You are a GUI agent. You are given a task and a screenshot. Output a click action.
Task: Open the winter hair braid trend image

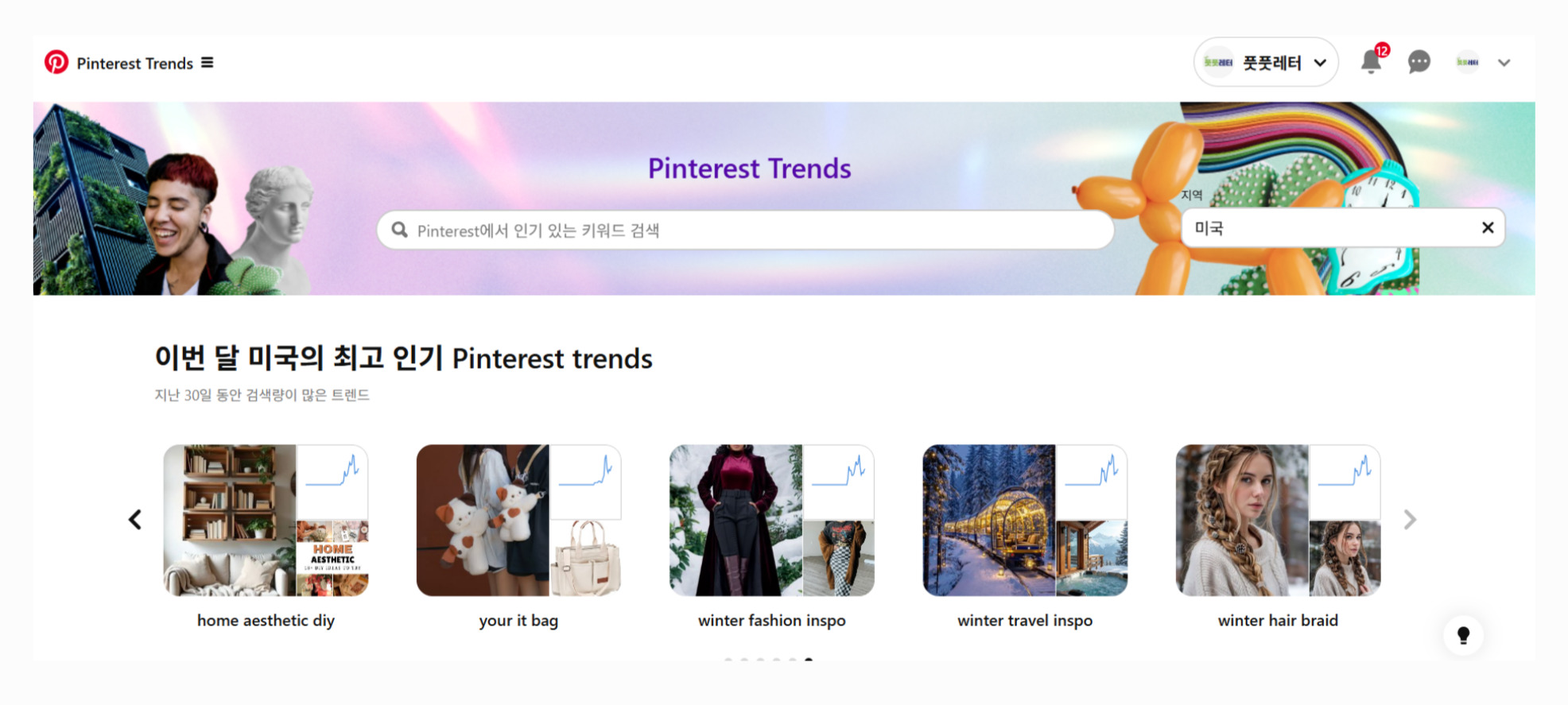coord(1242,521)
